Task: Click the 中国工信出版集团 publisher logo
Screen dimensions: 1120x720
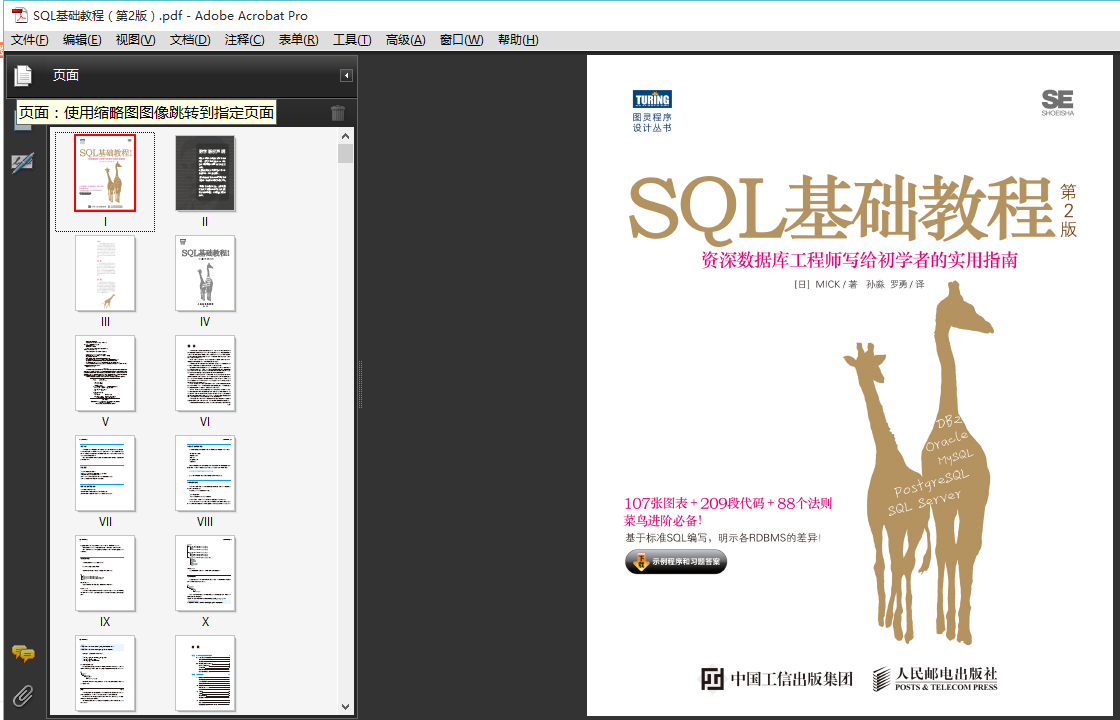Action: [x=777, y=678]
